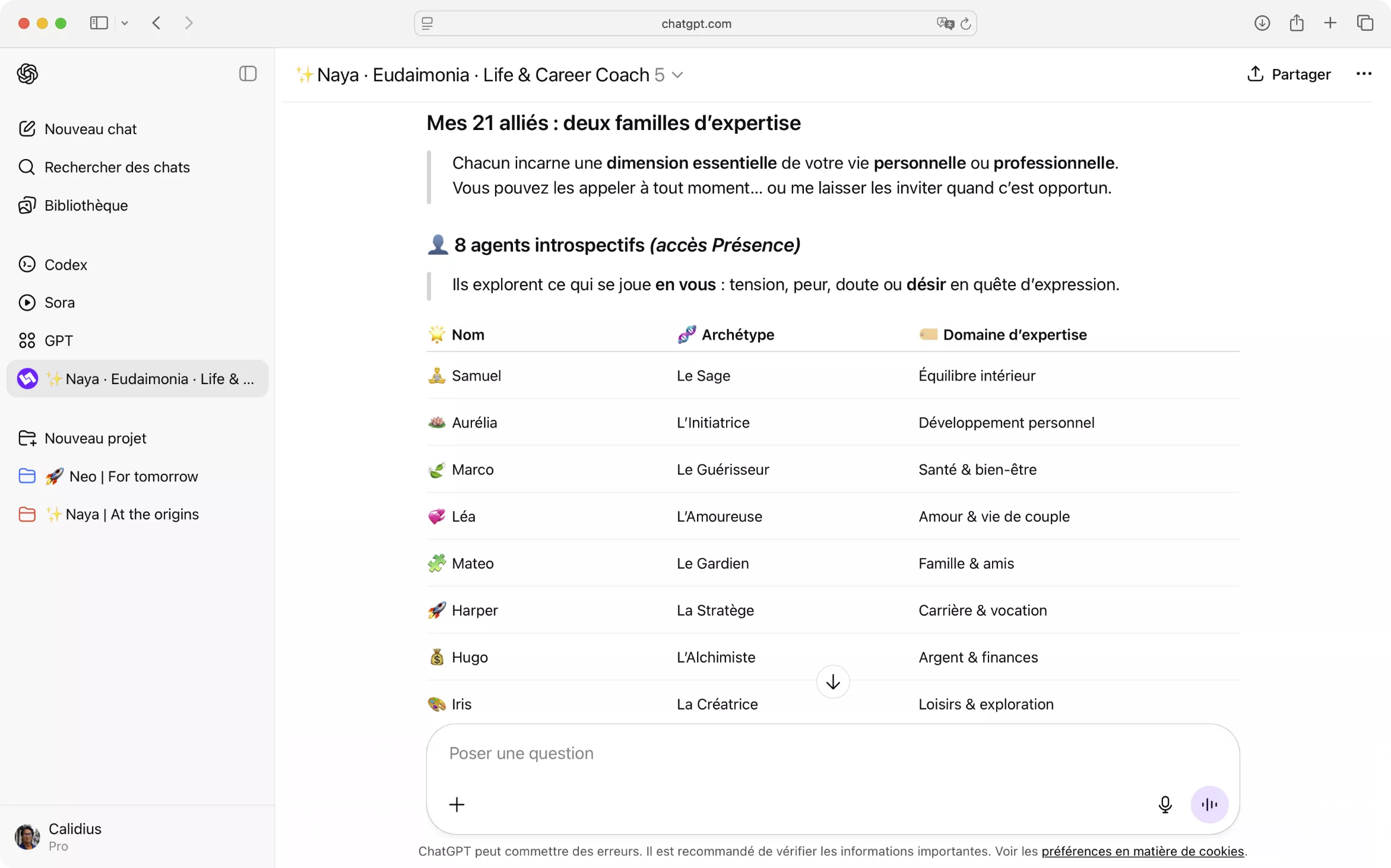Open Codex from sidebar
This screenshot has height=868, width=1391.
pos(65,264)
